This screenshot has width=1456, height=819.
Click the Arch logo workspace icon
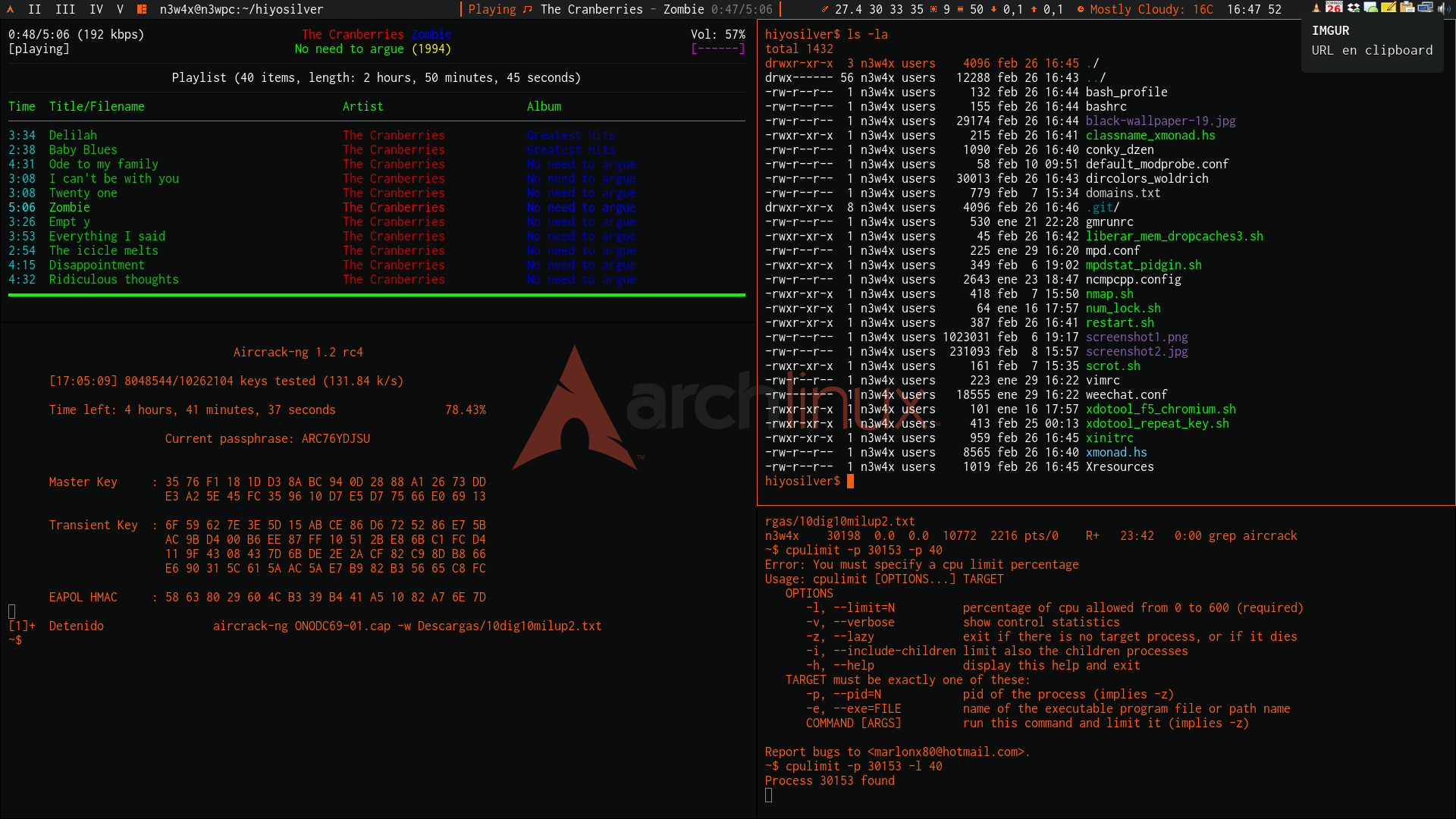click(11, 9)
